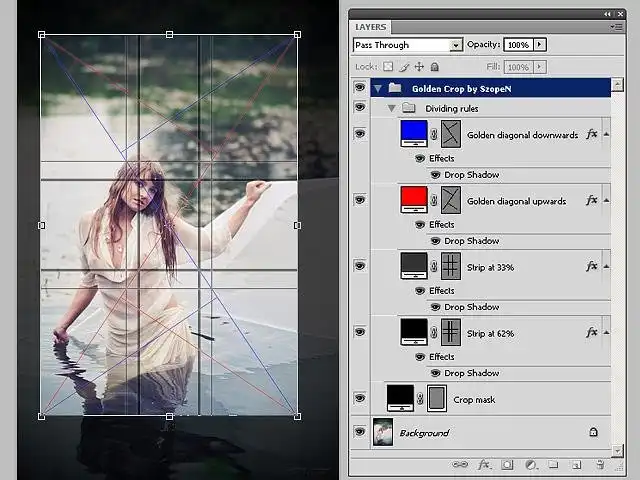
Task: Create a new group folder icon
Action: click(x=553, y=464)
